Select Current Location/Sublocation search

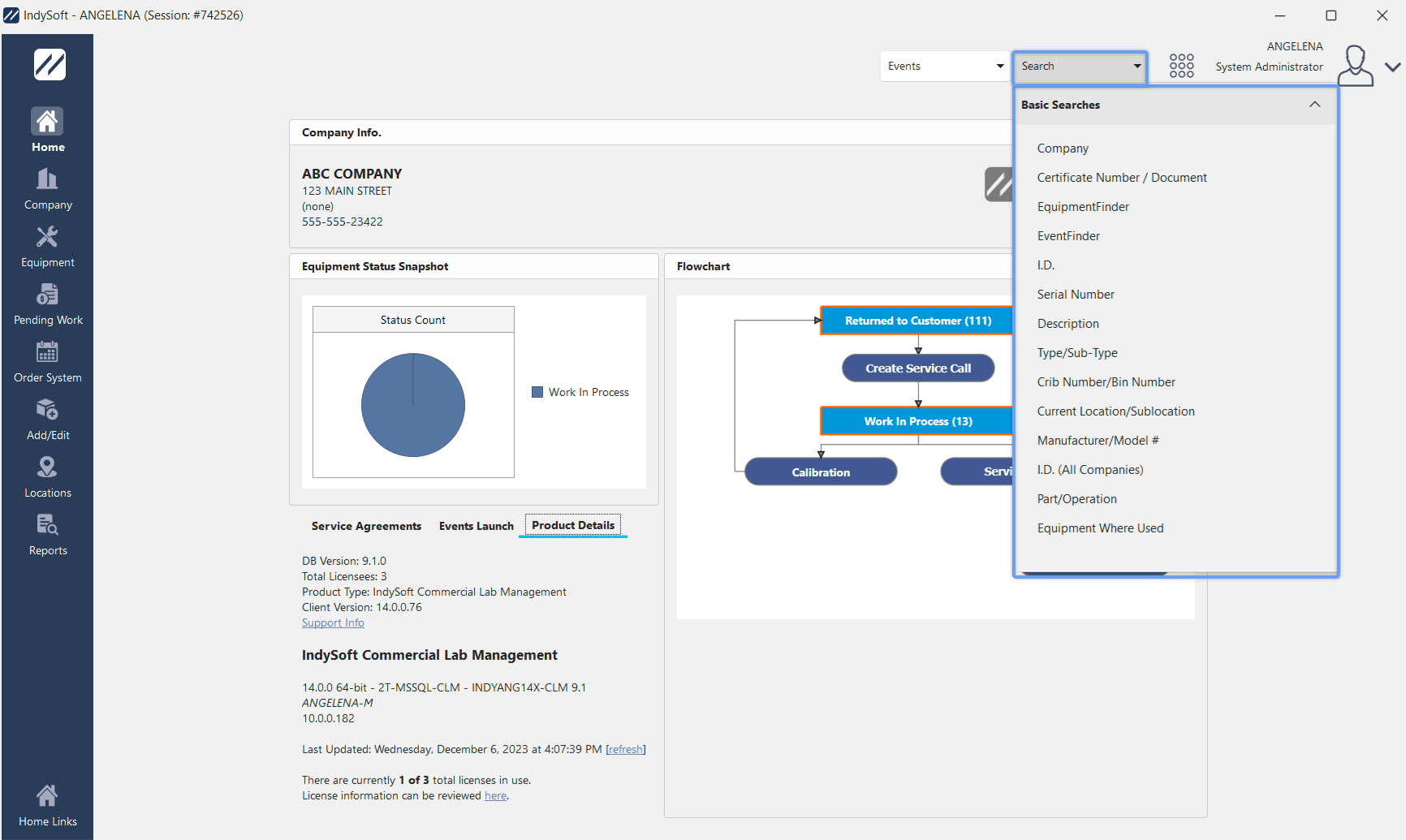pos(1116,411)
